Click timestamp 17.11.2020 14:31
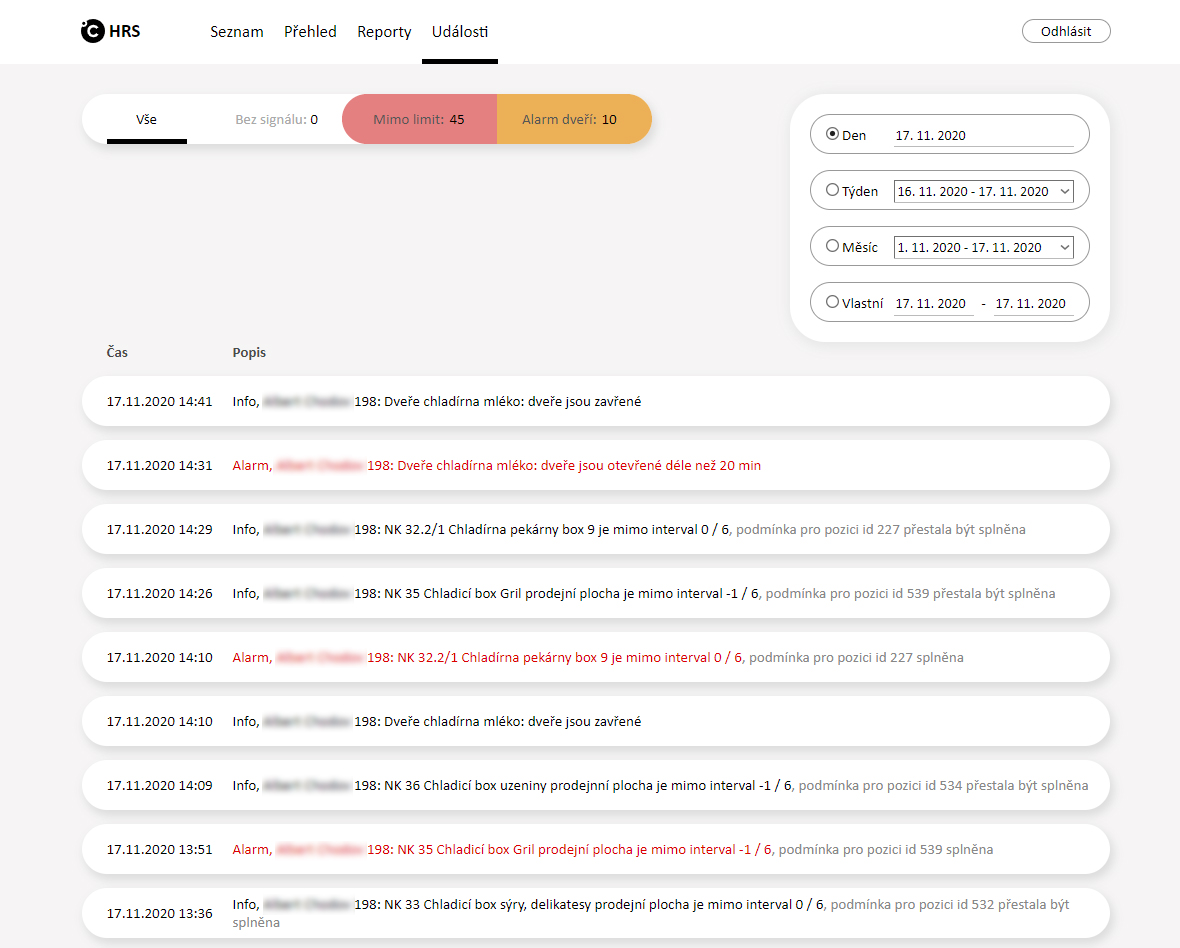The width and height of the screenshot is (1180, 948). [x=160, y=465]
